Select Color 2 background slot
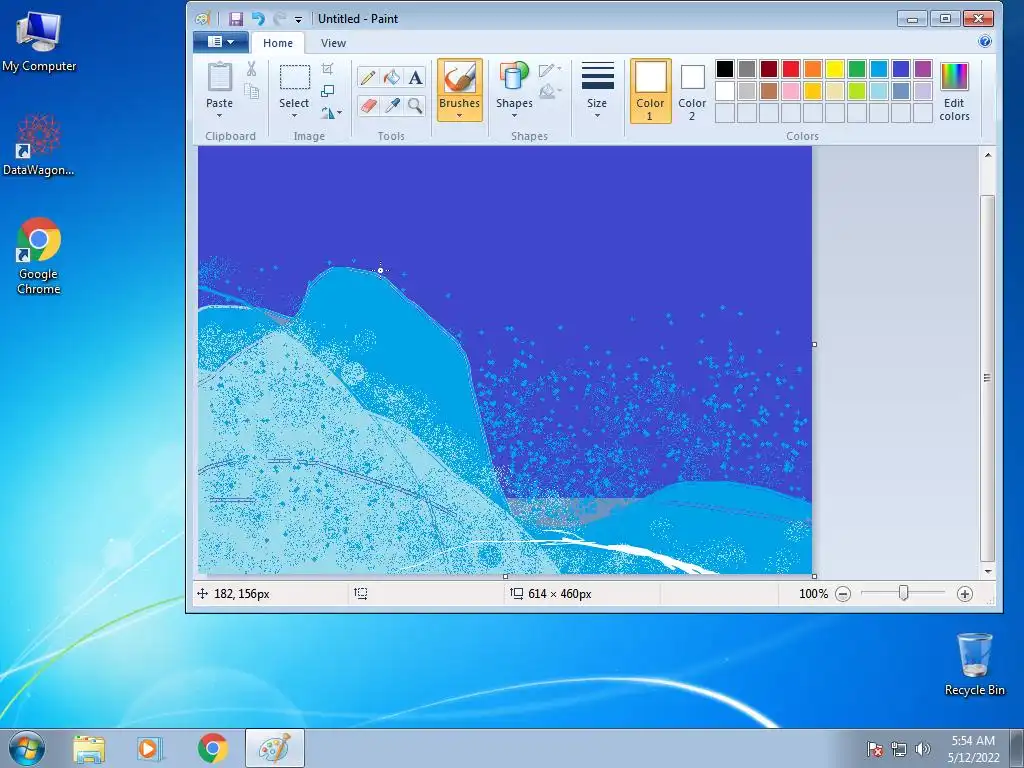This screenshot has height=768, width=1024. [x=692, y=91]
